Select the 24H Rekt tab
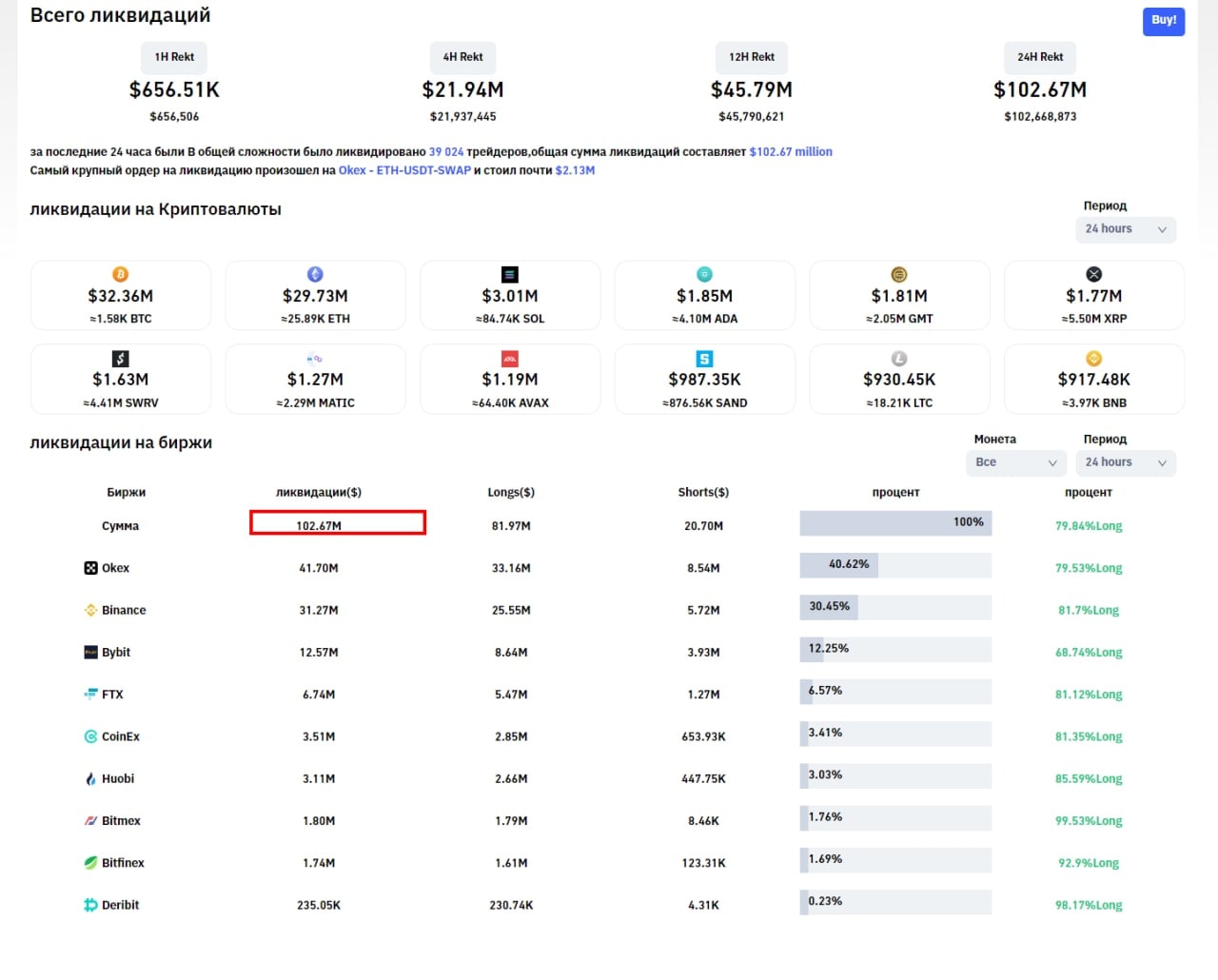 coord(1040,57)
